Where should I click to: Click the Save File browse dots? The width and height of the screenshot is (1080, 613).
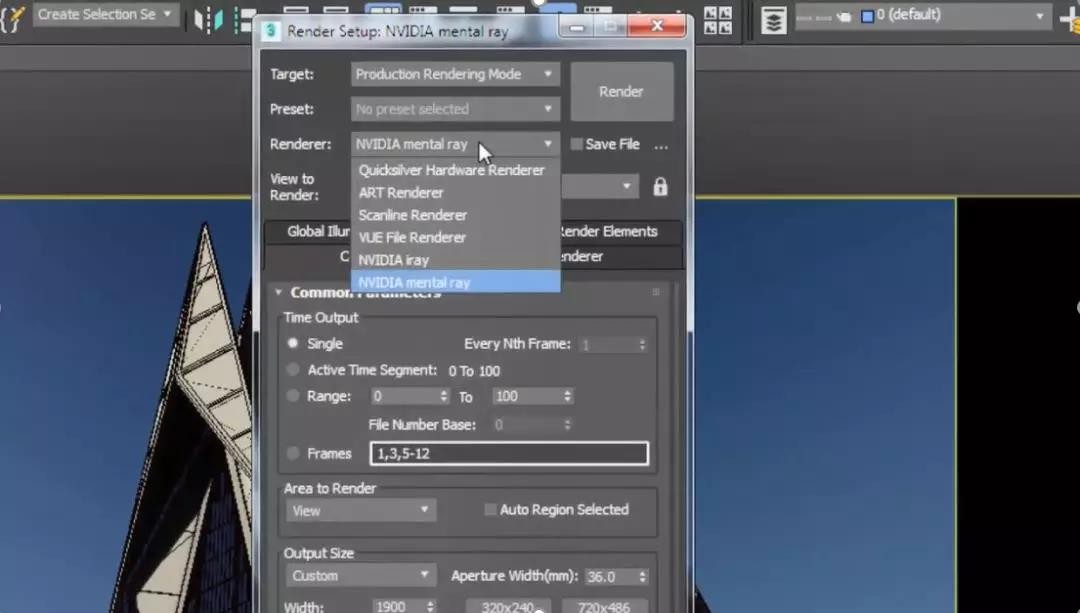(661, 145)
